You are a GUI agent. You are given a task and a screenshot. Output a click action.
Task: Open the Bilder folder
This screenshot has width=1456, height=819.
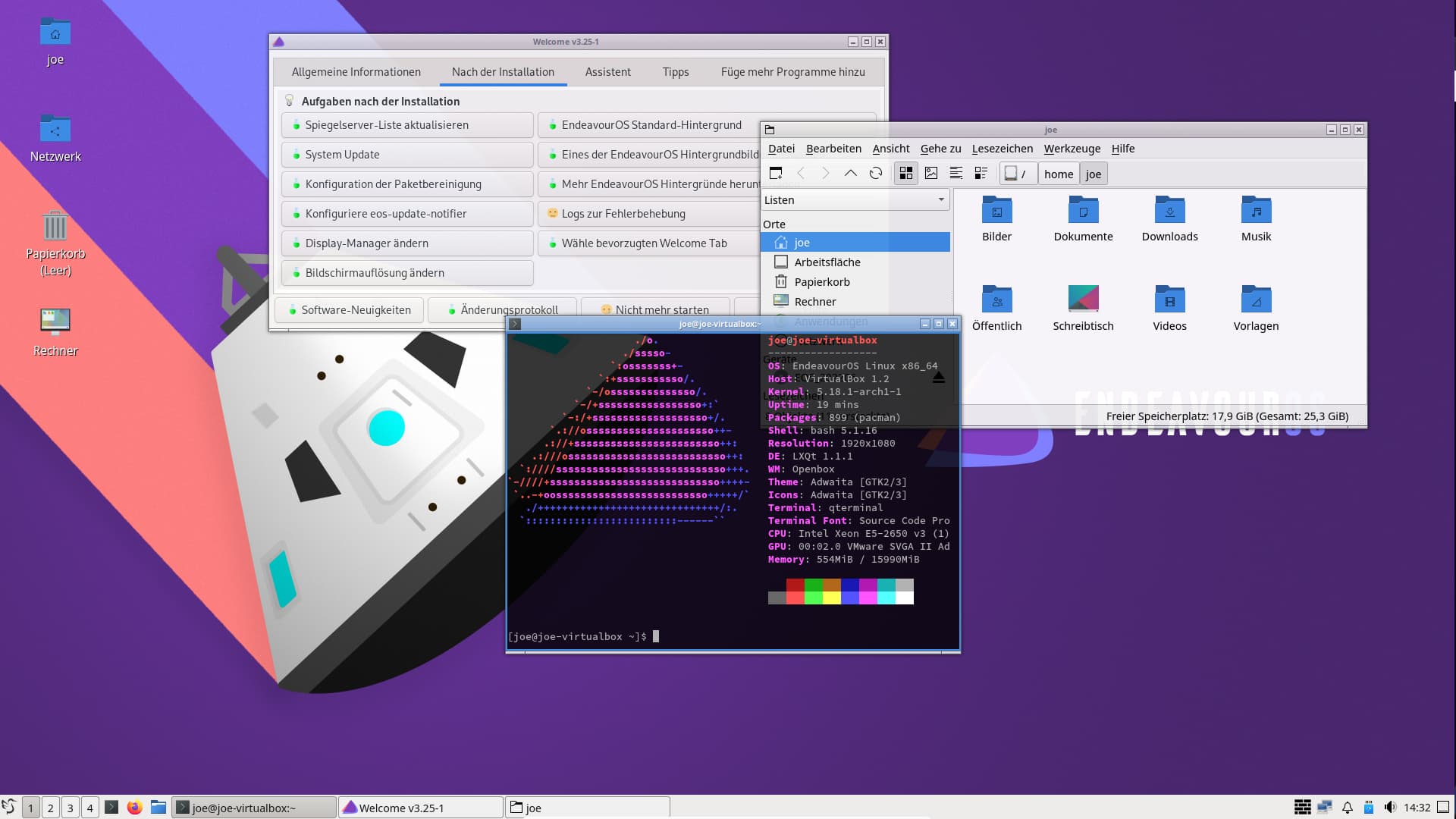(996, 219)
